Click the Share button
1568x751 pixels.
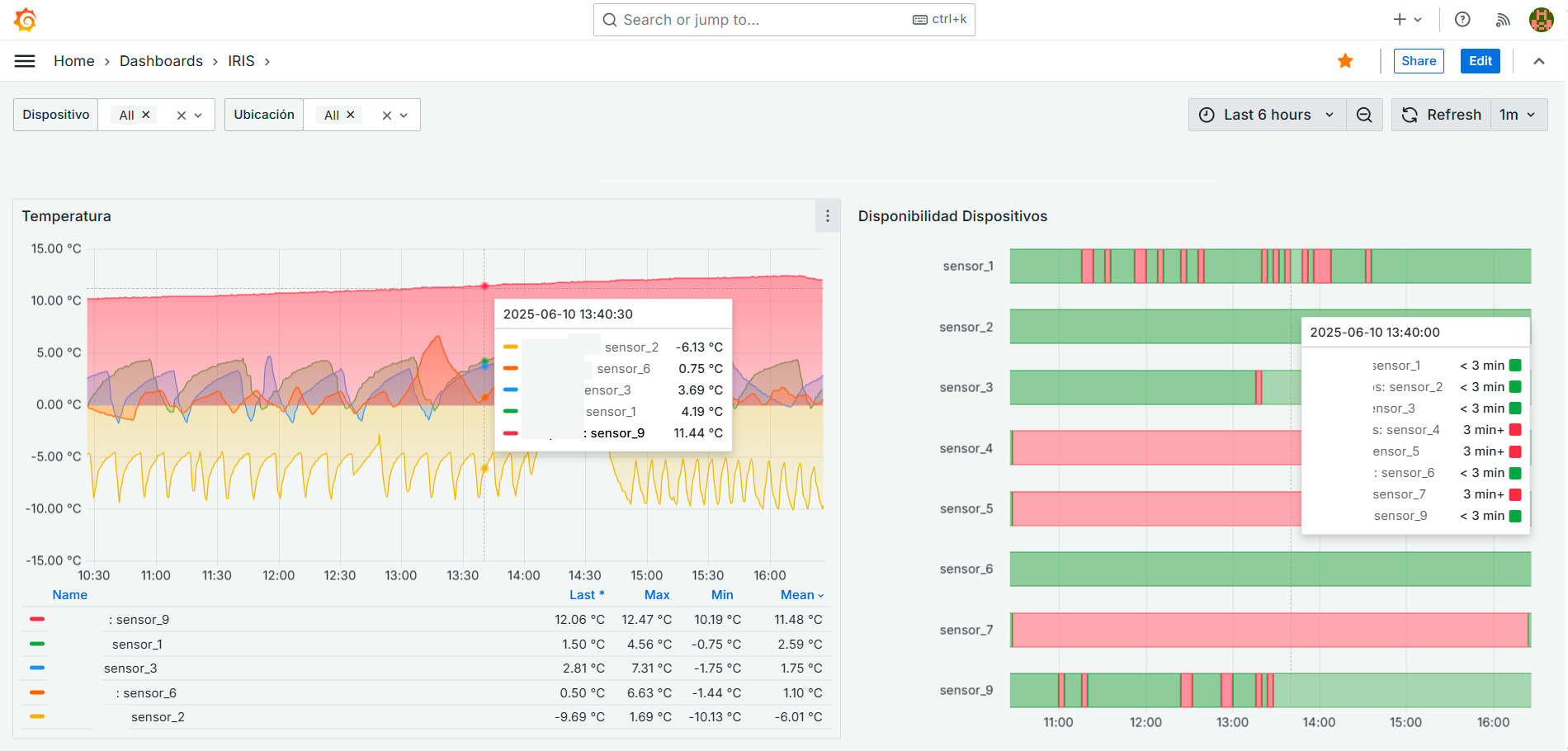click(x=1419, y=61)
